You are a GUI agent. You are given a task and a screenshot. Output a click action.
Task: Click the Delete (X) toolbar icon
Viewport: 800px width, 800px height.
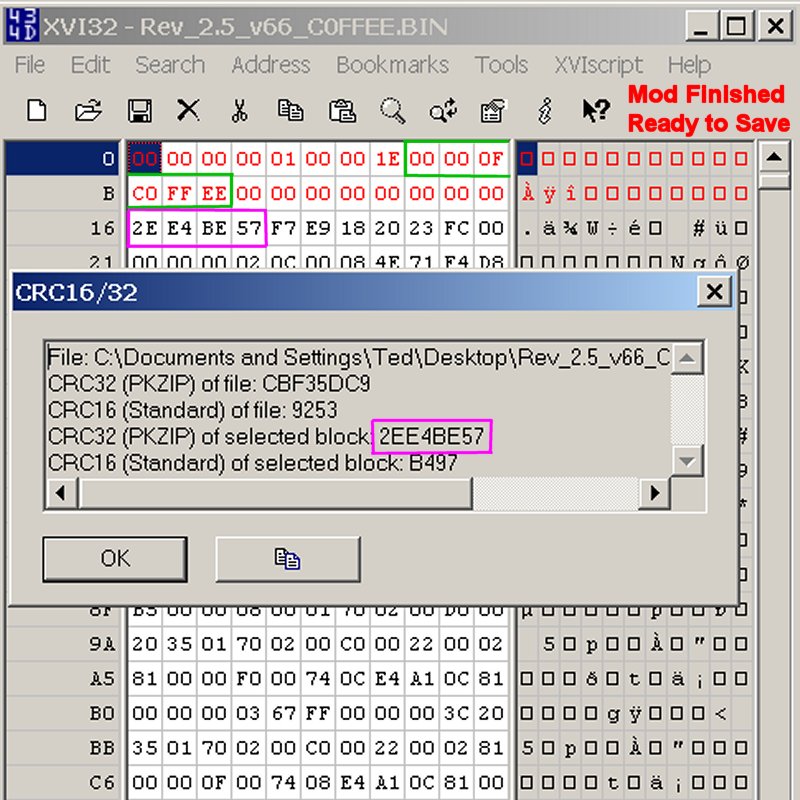point(188,110)
